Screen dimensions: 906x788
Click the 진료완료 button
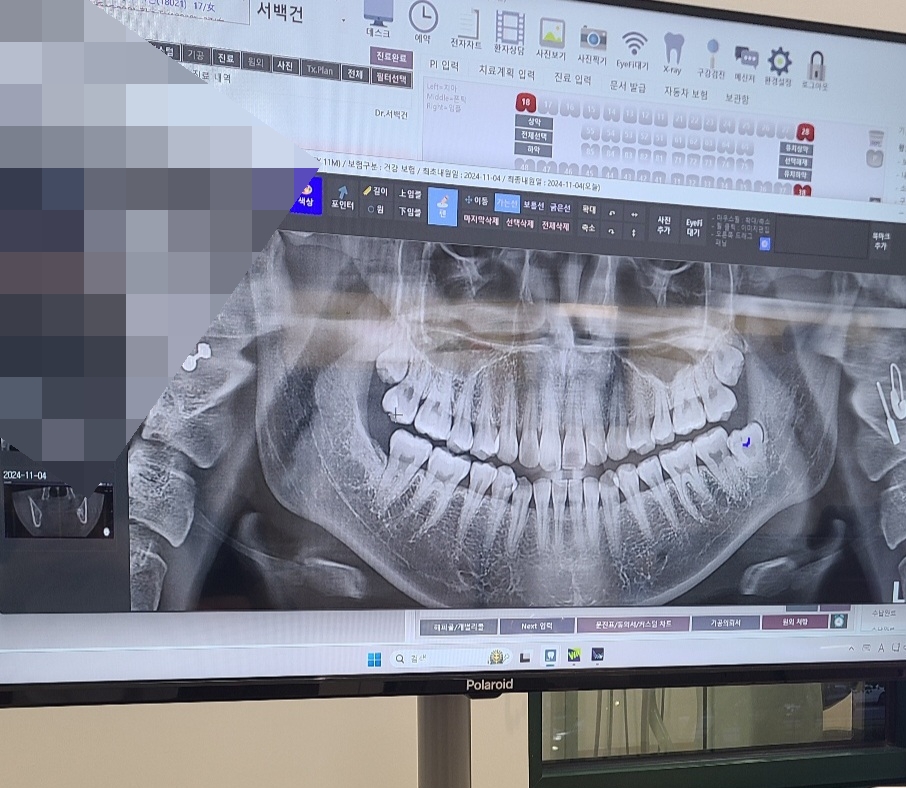(391, 57)
